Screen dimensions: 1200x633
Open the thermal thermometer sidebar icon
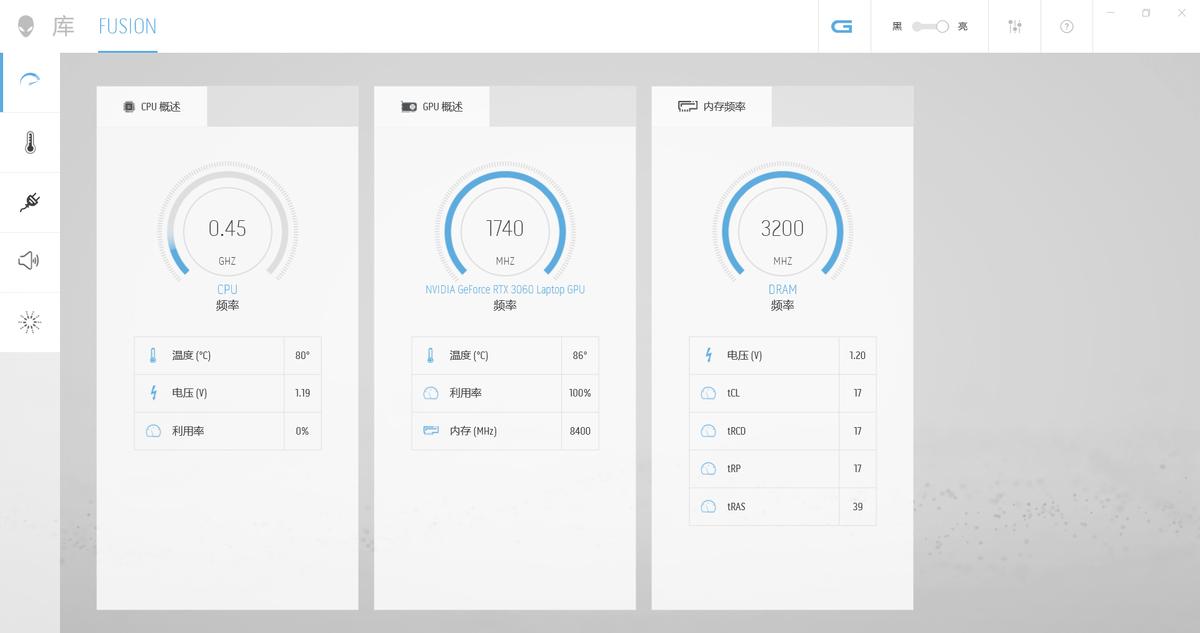30,143
